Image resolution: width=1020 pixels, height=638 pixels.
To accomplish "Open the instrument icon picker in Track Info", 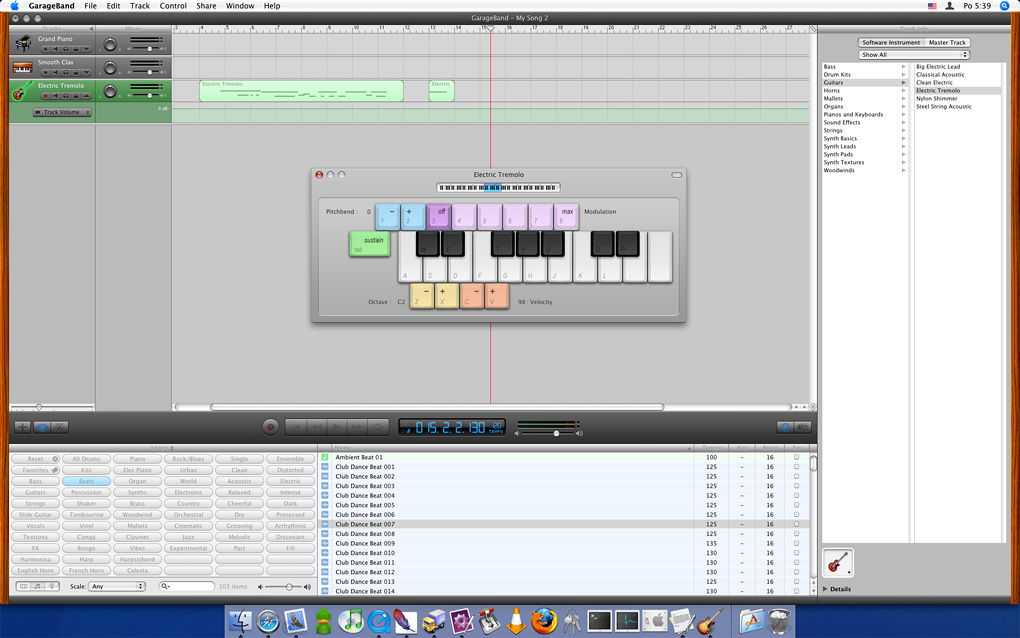I will pyautogui.click(x=838, y=563).
